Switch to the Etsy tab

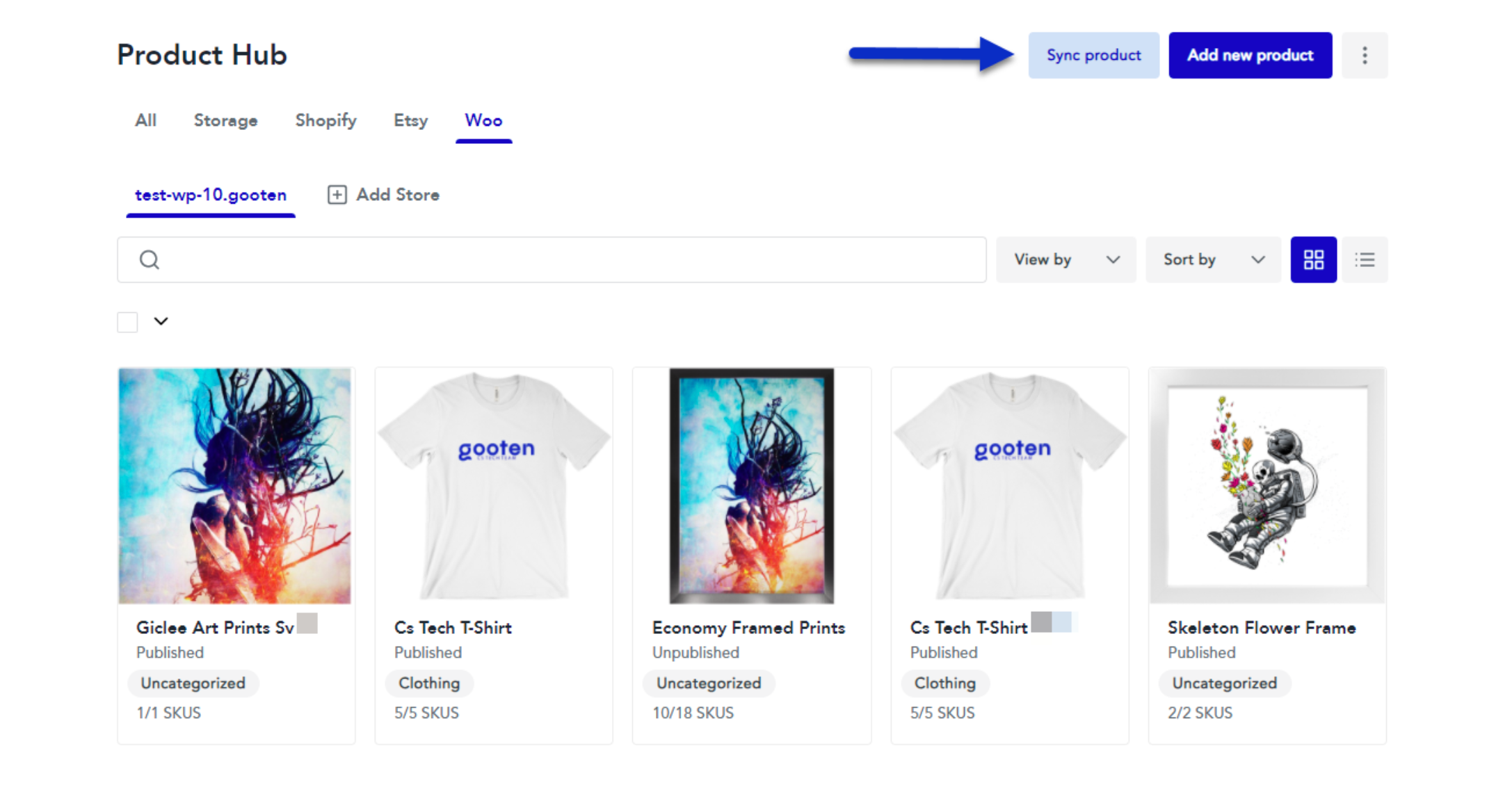[x=410, y=120]
